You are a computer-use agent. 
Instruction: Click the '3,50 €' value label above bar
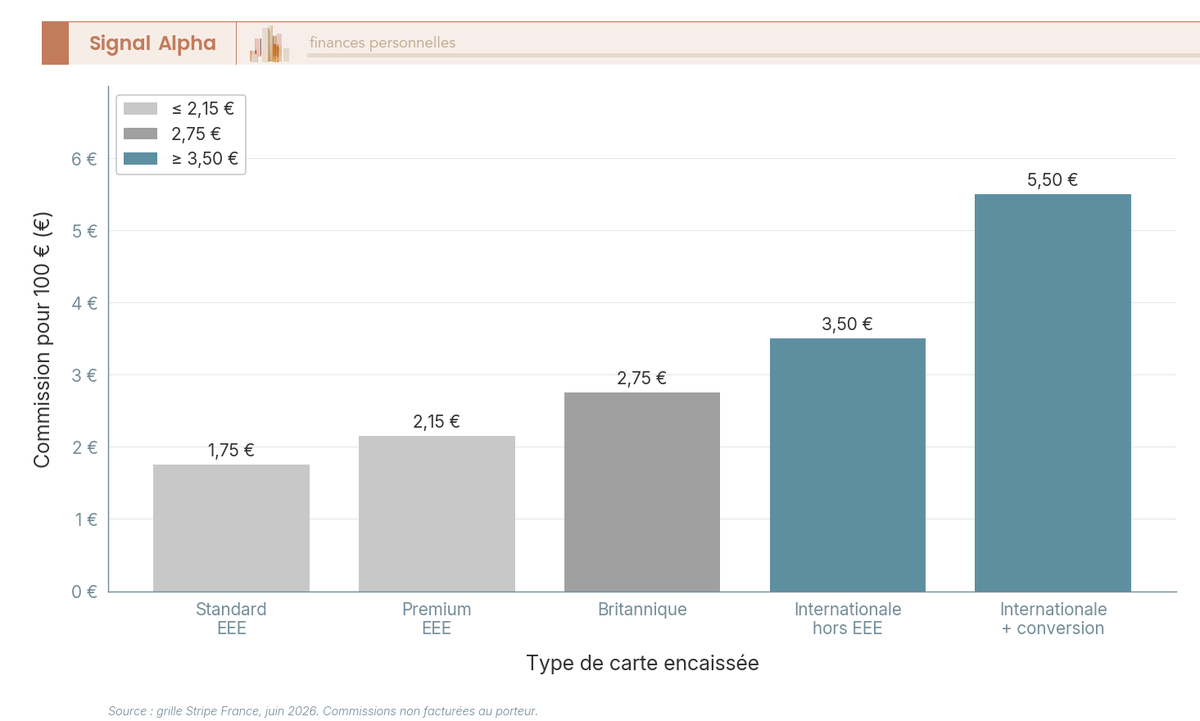click(848, 324)
